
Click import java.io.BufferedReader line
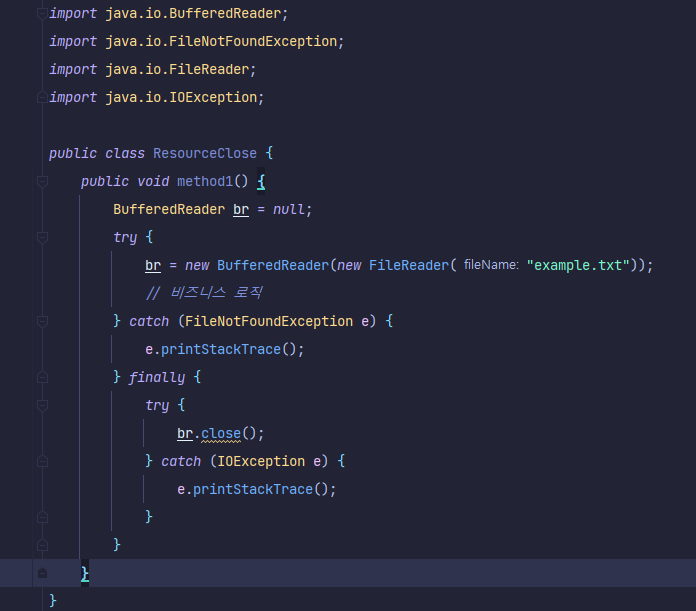point(169,14)
